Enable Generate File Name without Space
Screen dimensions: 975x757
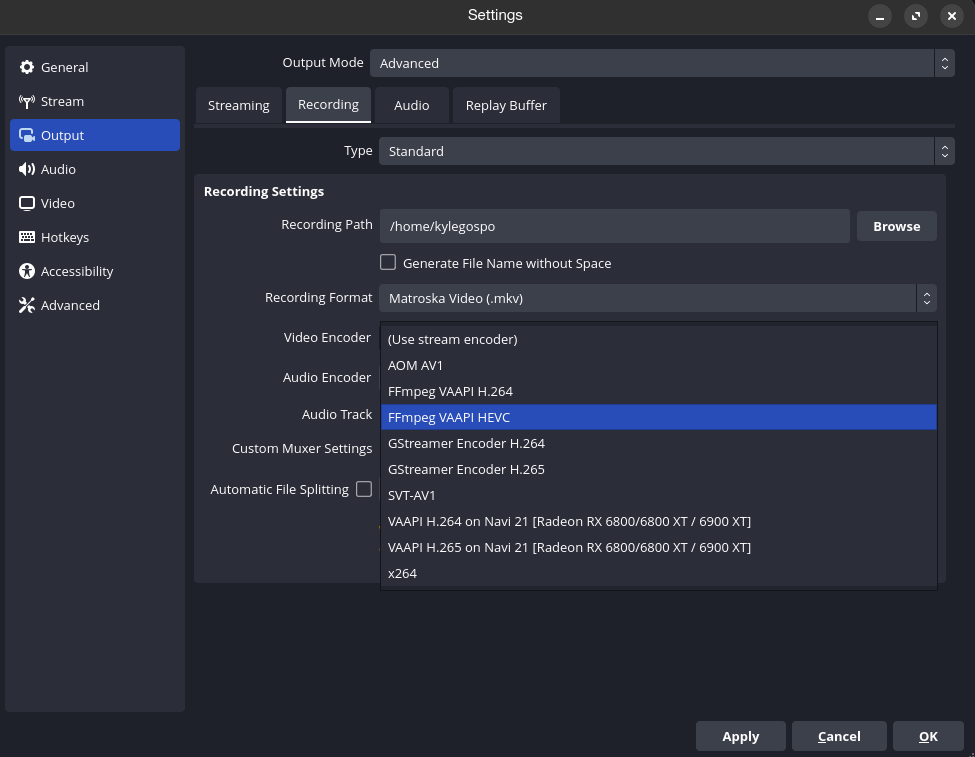pos(388,262)
